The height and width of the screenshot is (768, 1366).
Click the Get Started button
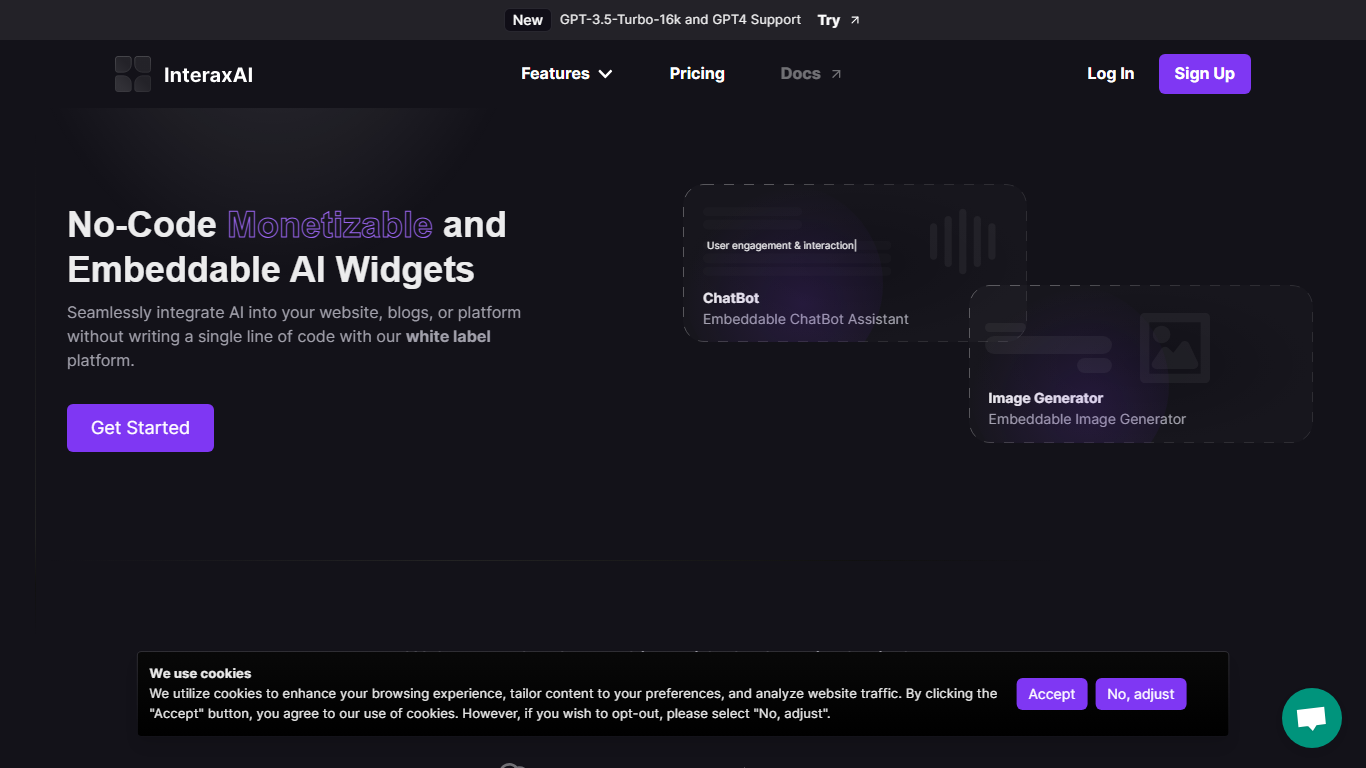click(140, 428)
